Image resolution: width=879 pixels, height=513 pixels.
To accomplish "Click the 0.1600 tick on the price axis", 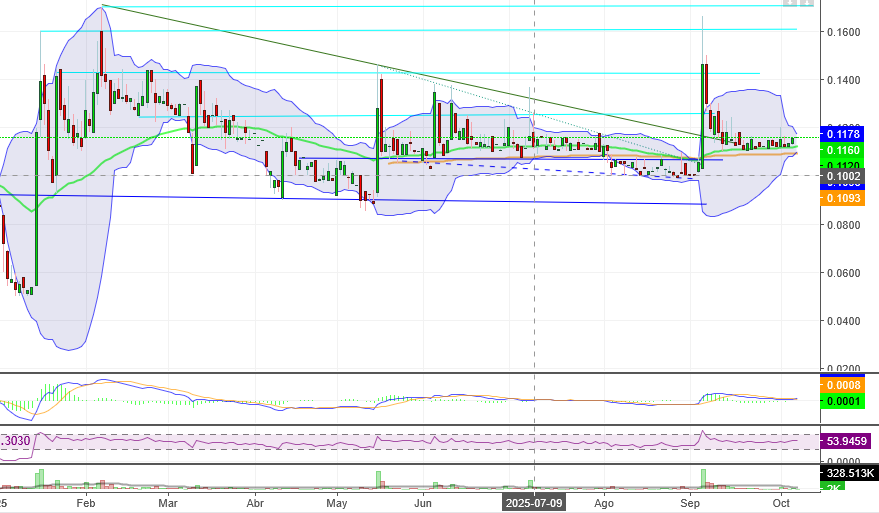I will tap(844, 32).
